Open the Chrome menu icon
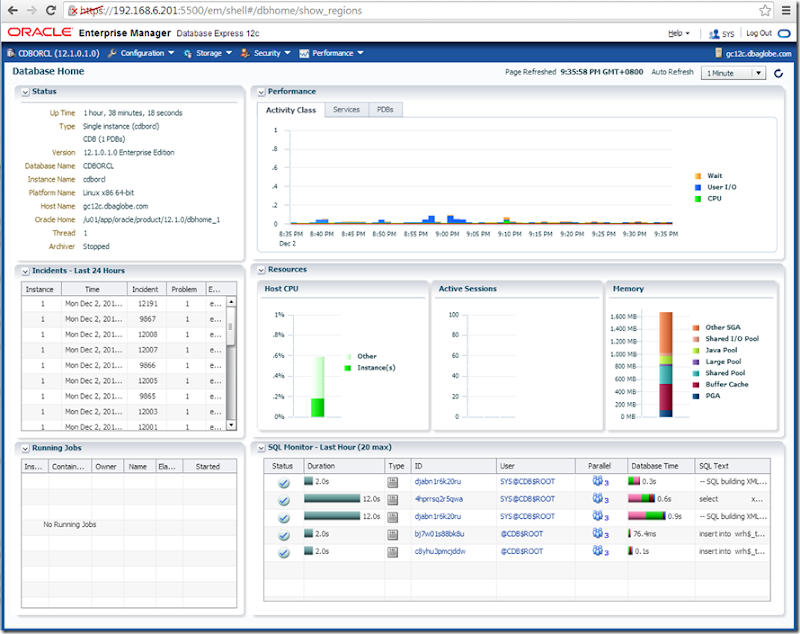 click(x=785, y=11)
